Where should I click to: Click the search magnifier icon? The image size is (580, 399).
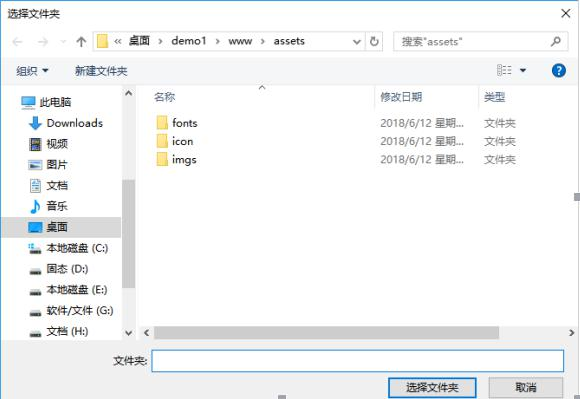point(556,41)
